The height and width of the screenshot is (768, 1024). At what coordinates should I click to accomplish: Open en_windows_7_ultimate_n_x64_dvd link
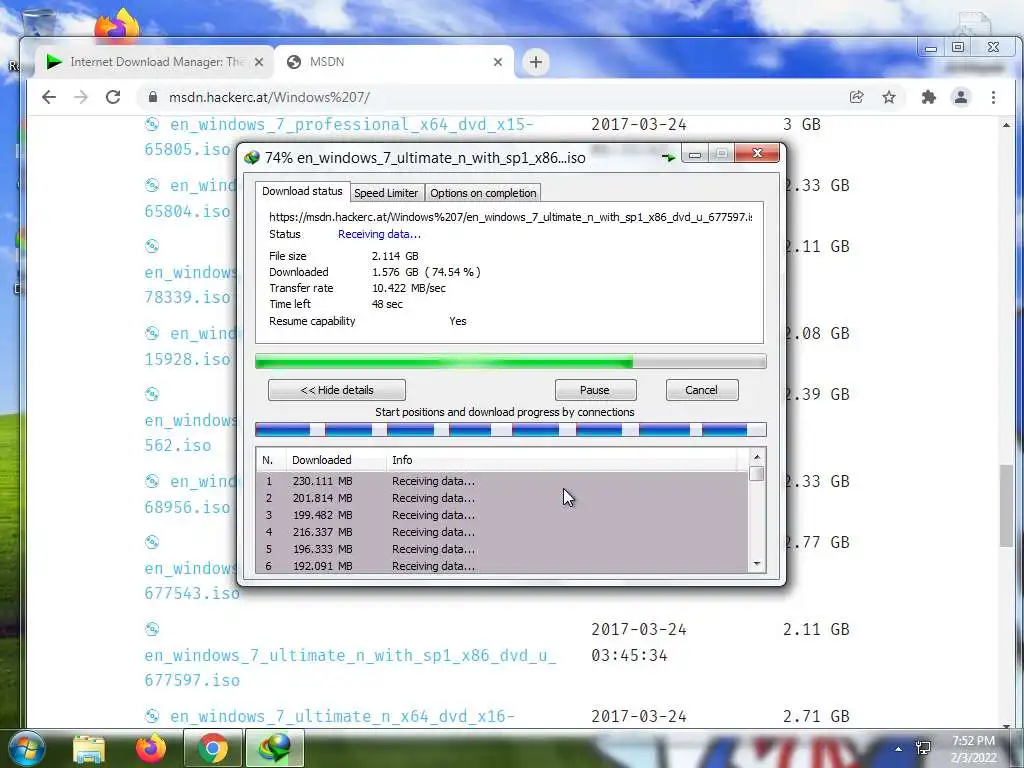(342, 716)
